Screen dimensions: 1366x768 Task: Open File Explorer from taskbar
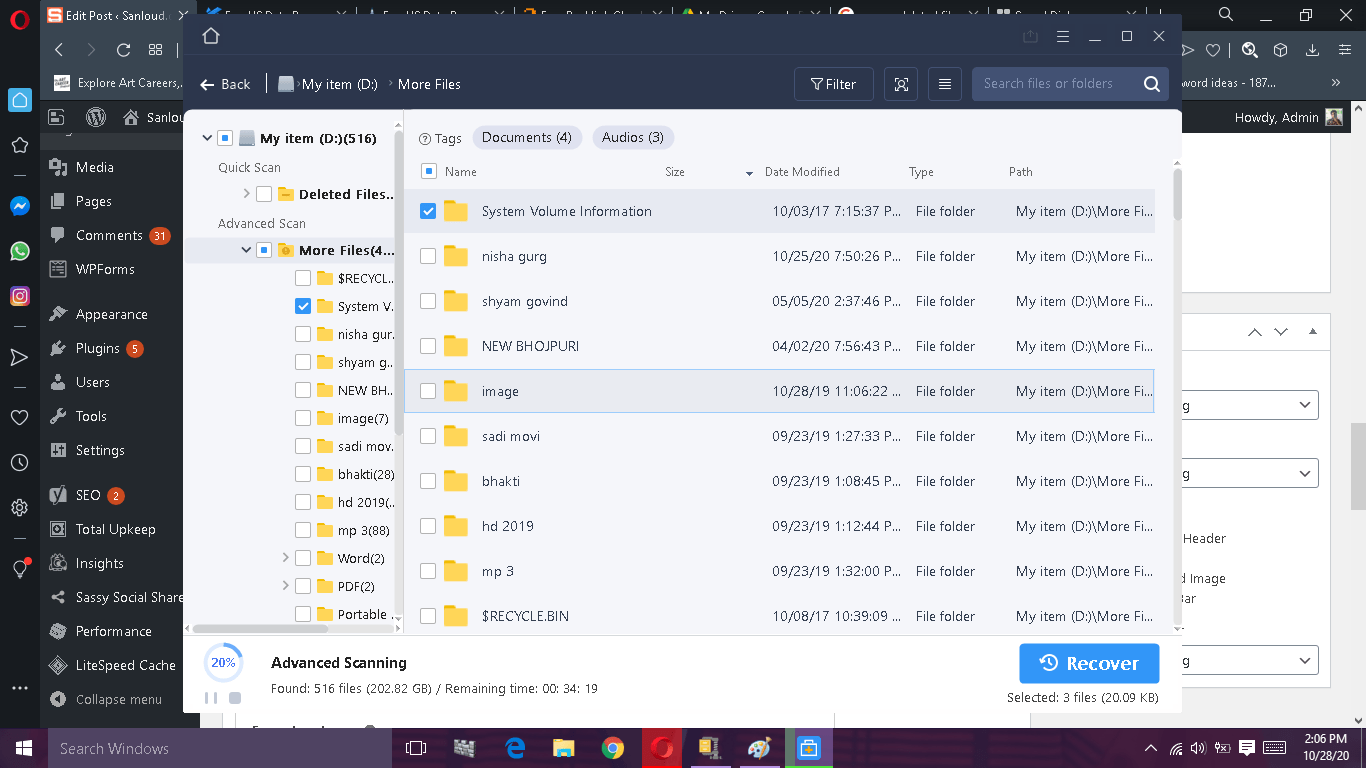click(564, 748)
